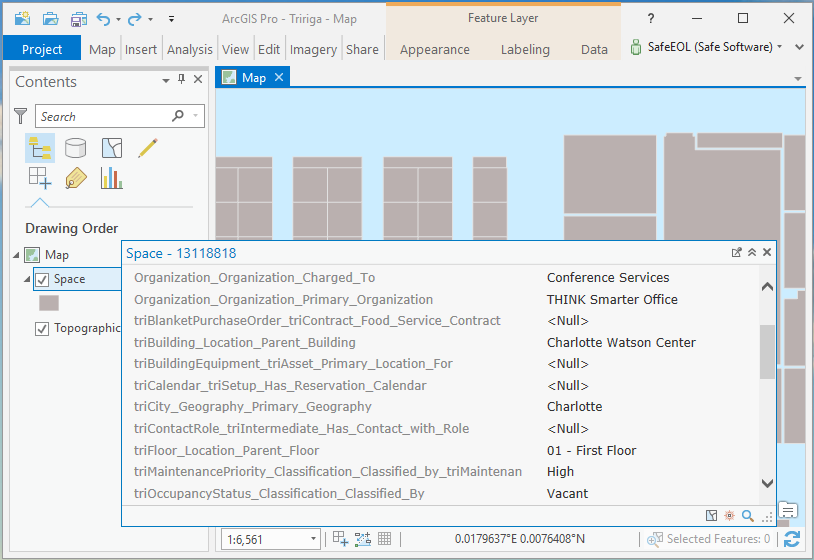Uncheck the Space layer visibility checkbox
This screenshot has height=560, width=814.
pos(42,279)
